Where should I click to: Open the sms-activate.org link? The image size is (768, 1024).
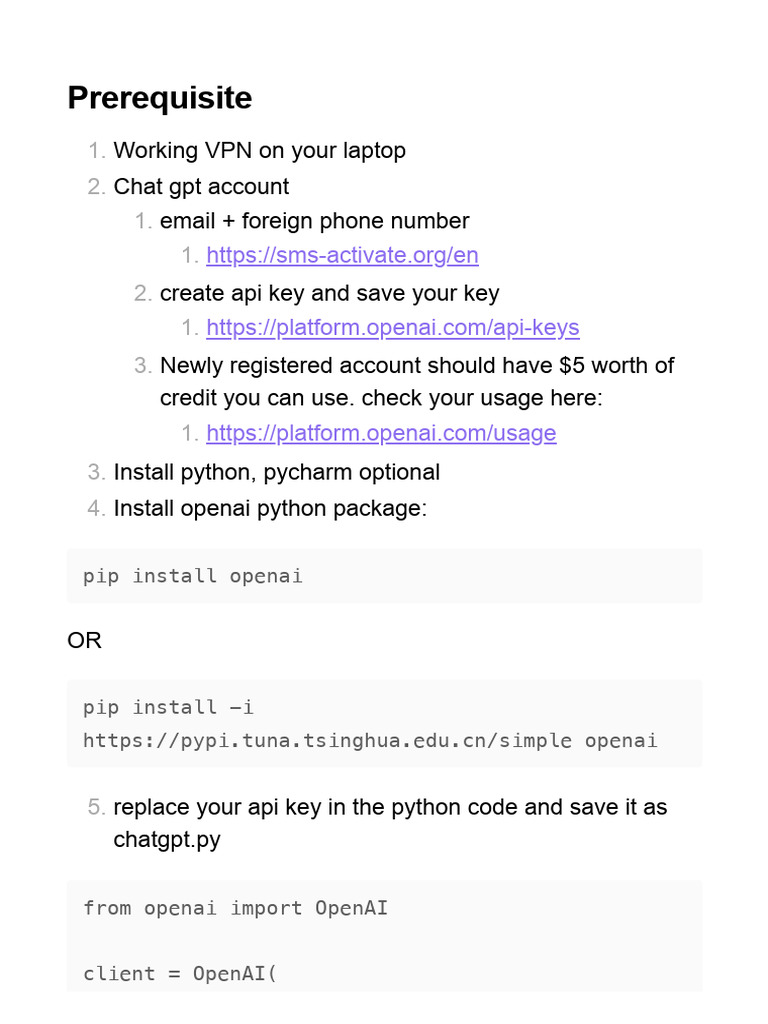[x=342, y=255]
